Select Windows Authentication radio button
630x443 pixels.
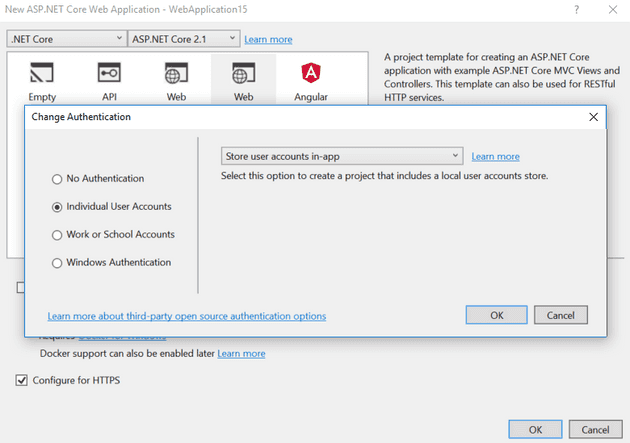57,263
